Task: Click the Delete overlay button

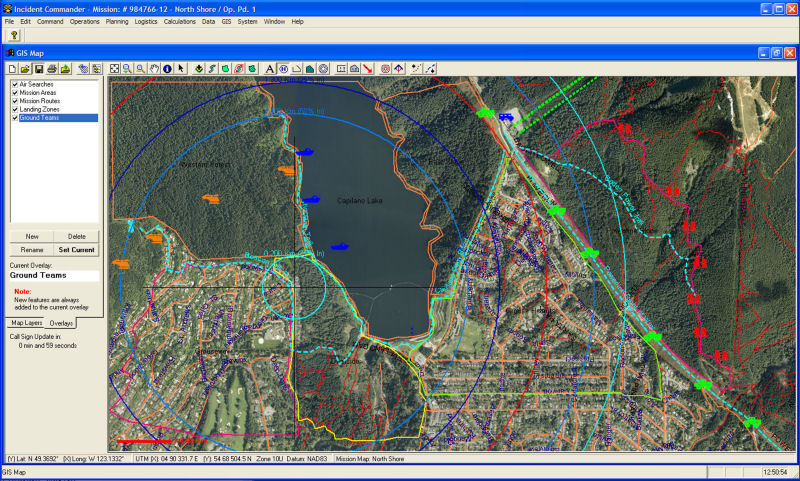Action: point(77,236)
